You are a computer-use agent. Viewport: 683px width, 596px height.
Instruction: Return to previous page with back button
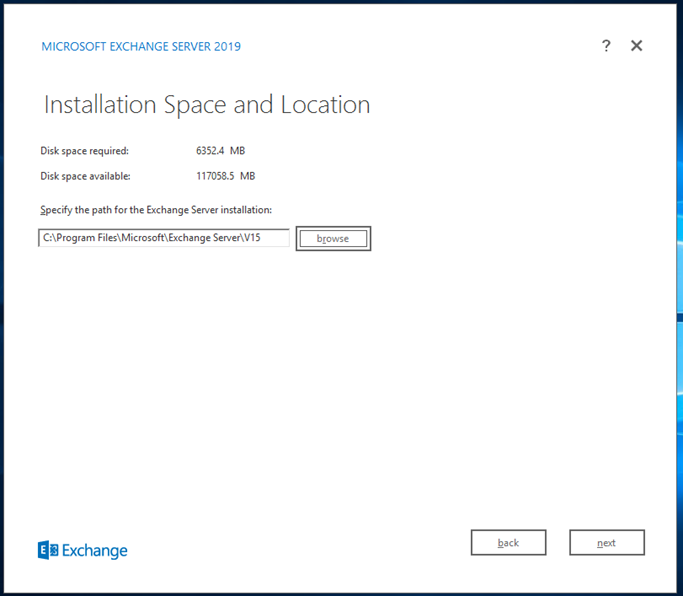coord(508,542)
